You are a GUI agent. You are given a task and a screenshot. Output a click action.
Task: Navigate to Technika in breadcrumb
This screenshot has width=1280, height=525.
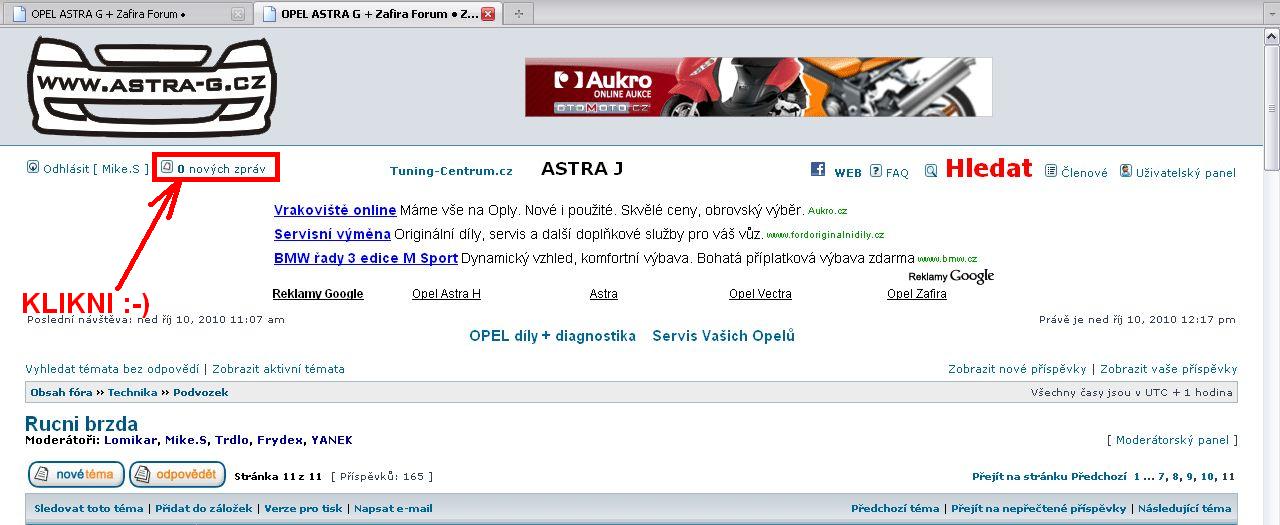(x=133, y=393)
